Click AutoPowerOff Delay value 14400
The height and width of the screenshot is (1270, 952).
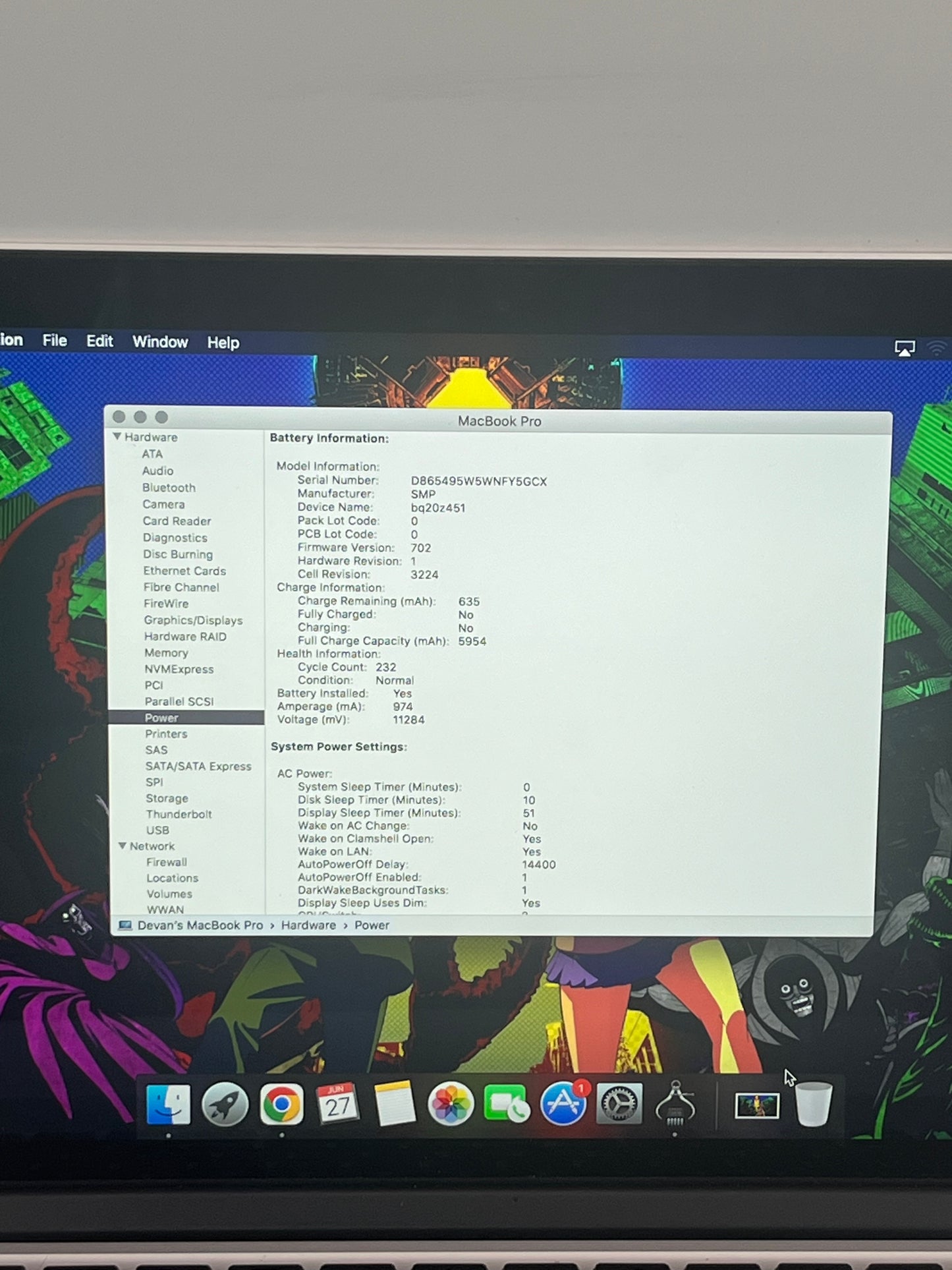click(539, 865)
